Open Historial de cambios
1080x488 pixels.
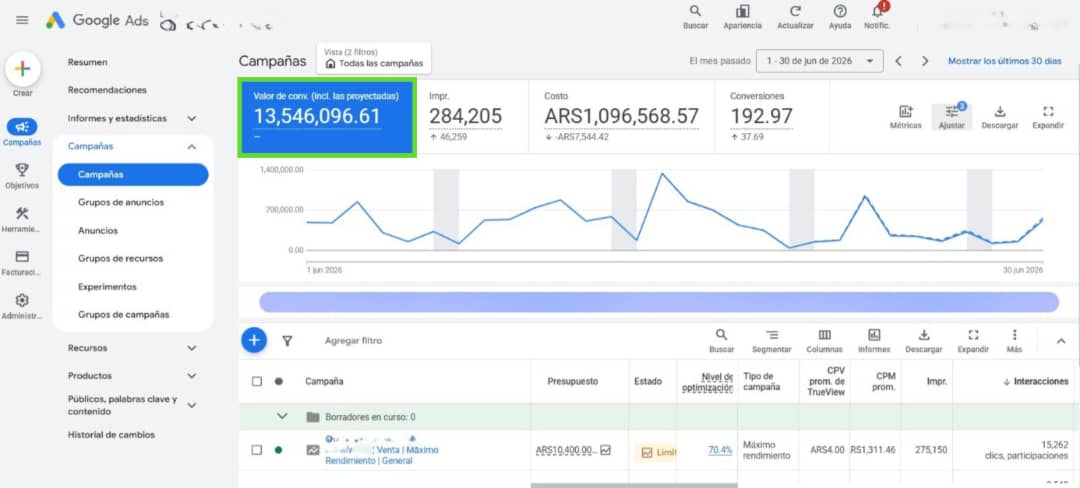111,435
